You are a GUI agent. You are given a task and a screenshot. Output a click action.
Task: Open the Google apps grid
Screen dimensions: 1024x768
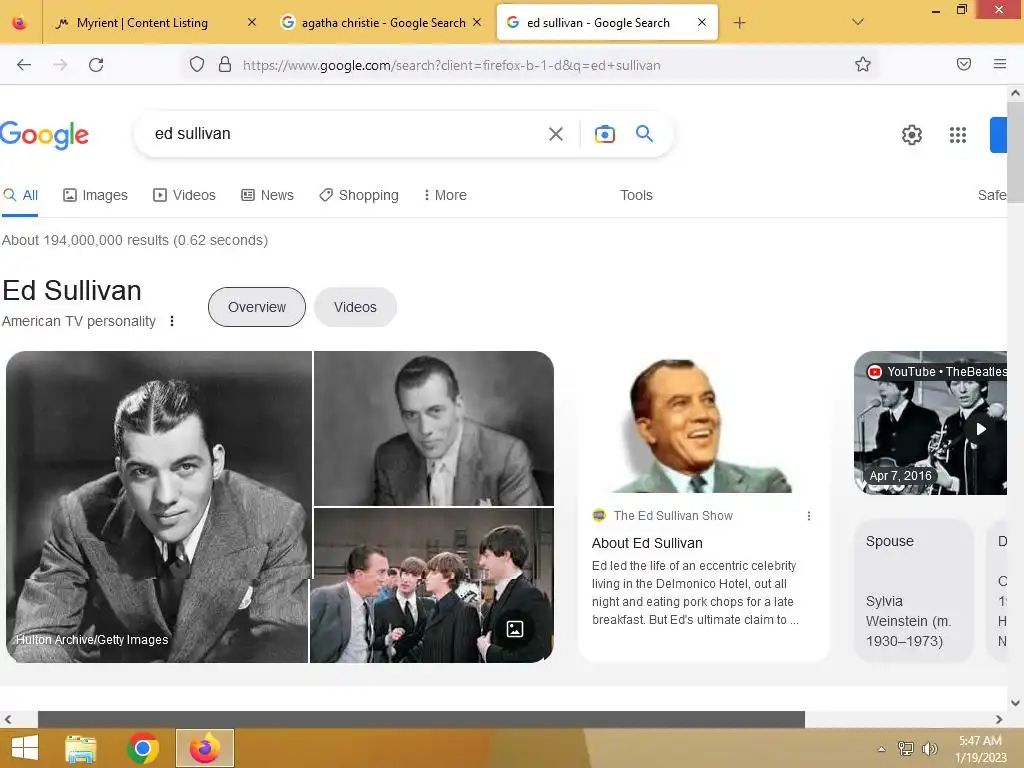point(957,135)
